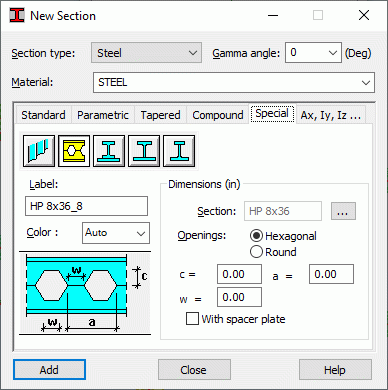The height and width of the screenshot is (390, 388).
Task: Click the fourth I-beam special section icon
Action: [x=144, y=151]
